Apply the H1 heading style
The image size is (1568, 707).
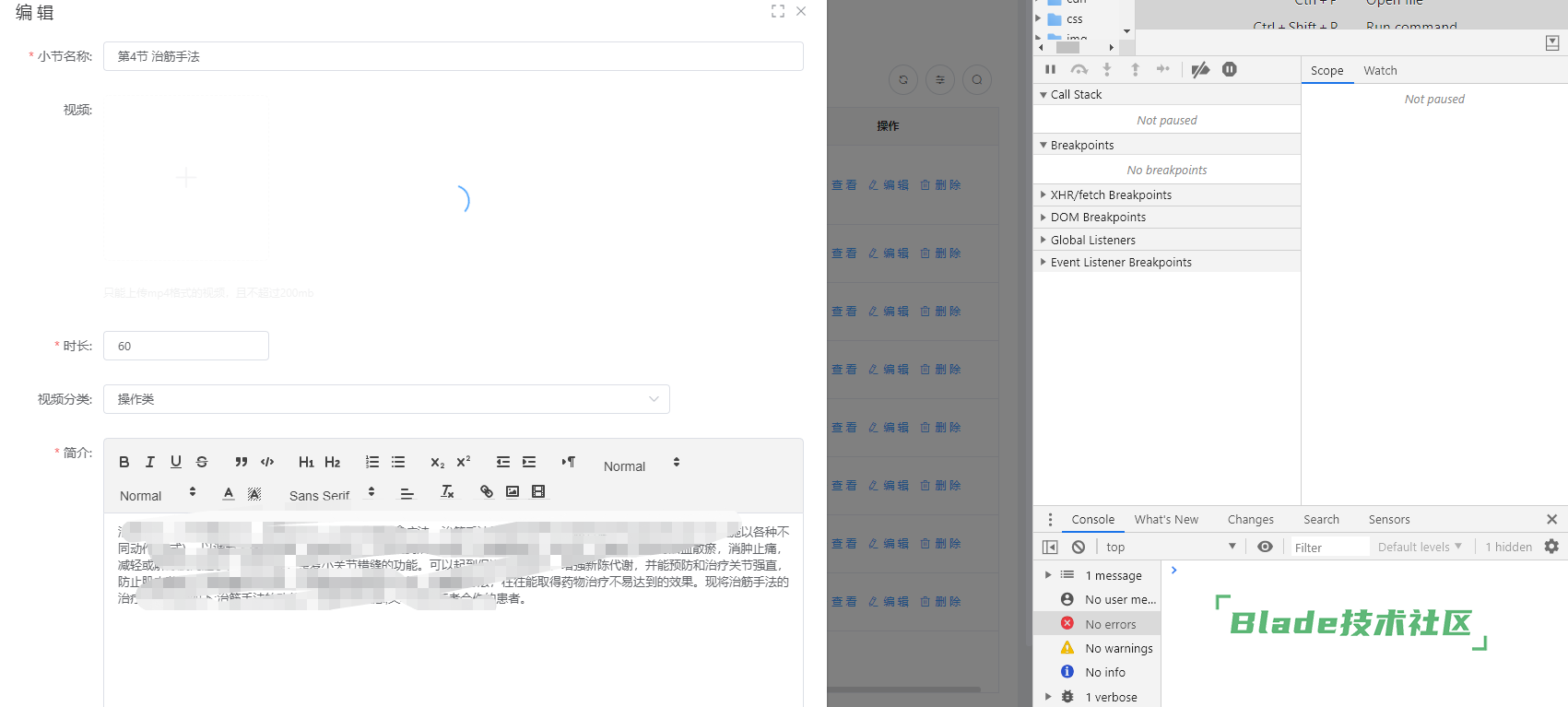306,462
